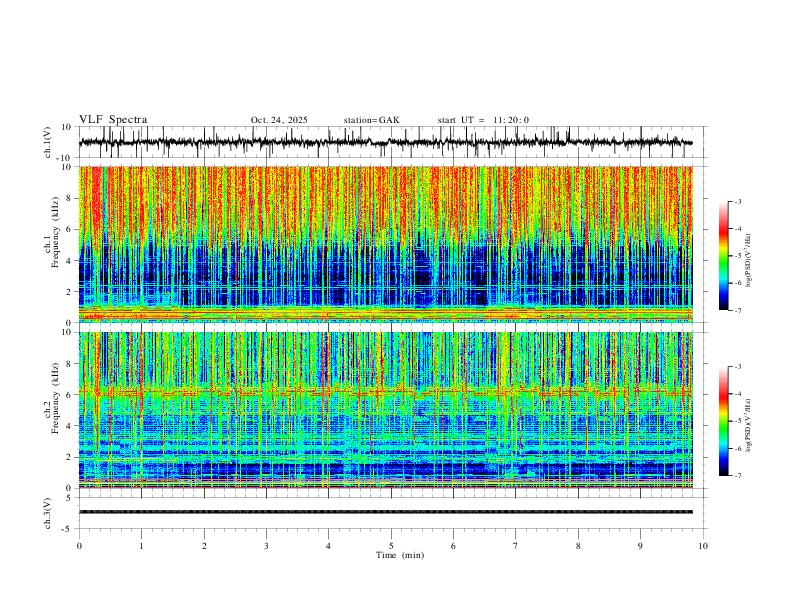Viewport: 792px width, 612px height.
Task: Click the ch.1 spectrogram plot area
Action: [x=385, y=244]
